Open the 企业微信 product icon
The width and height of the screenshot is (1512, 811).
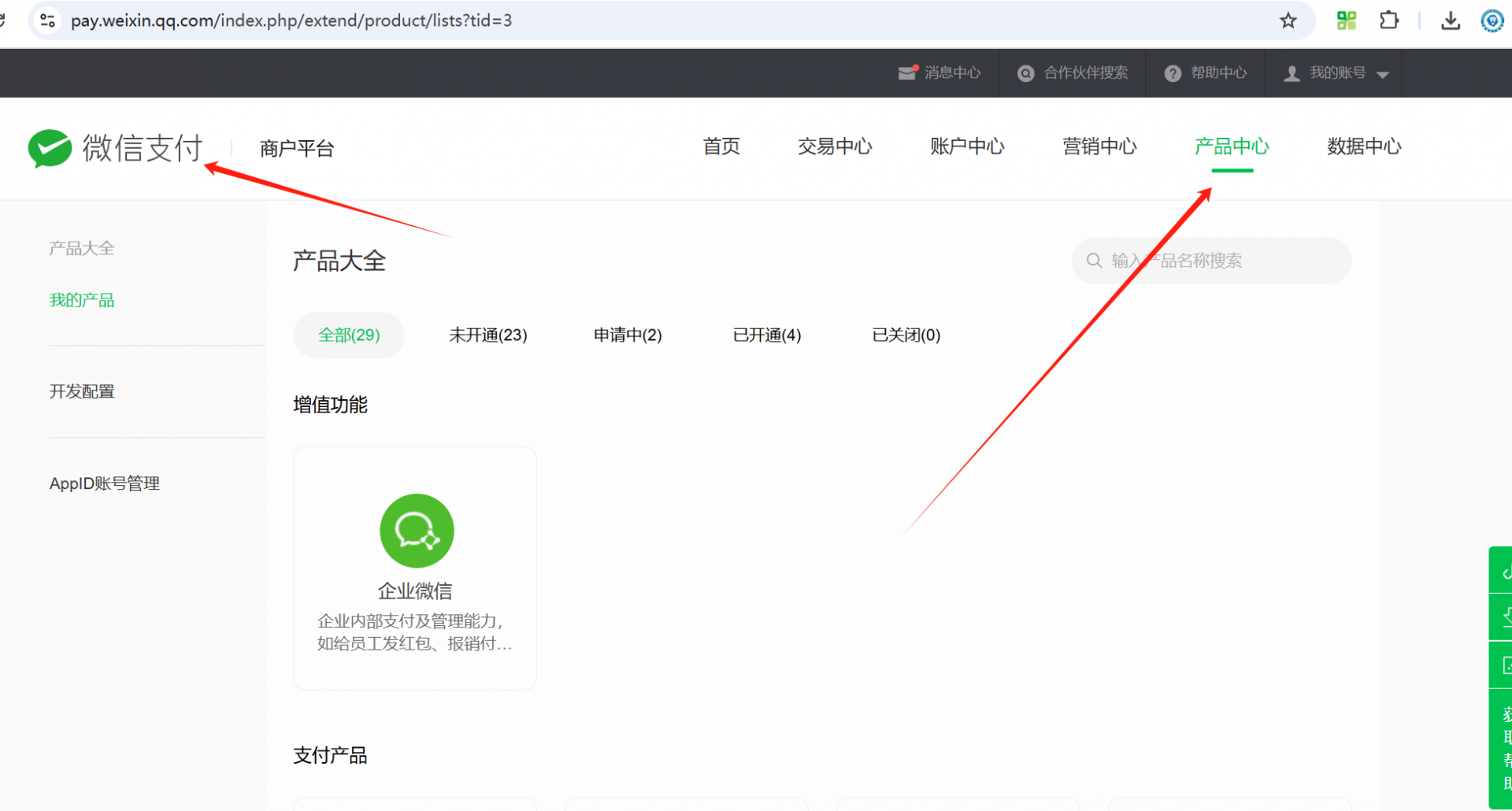[x=417, y=531]
